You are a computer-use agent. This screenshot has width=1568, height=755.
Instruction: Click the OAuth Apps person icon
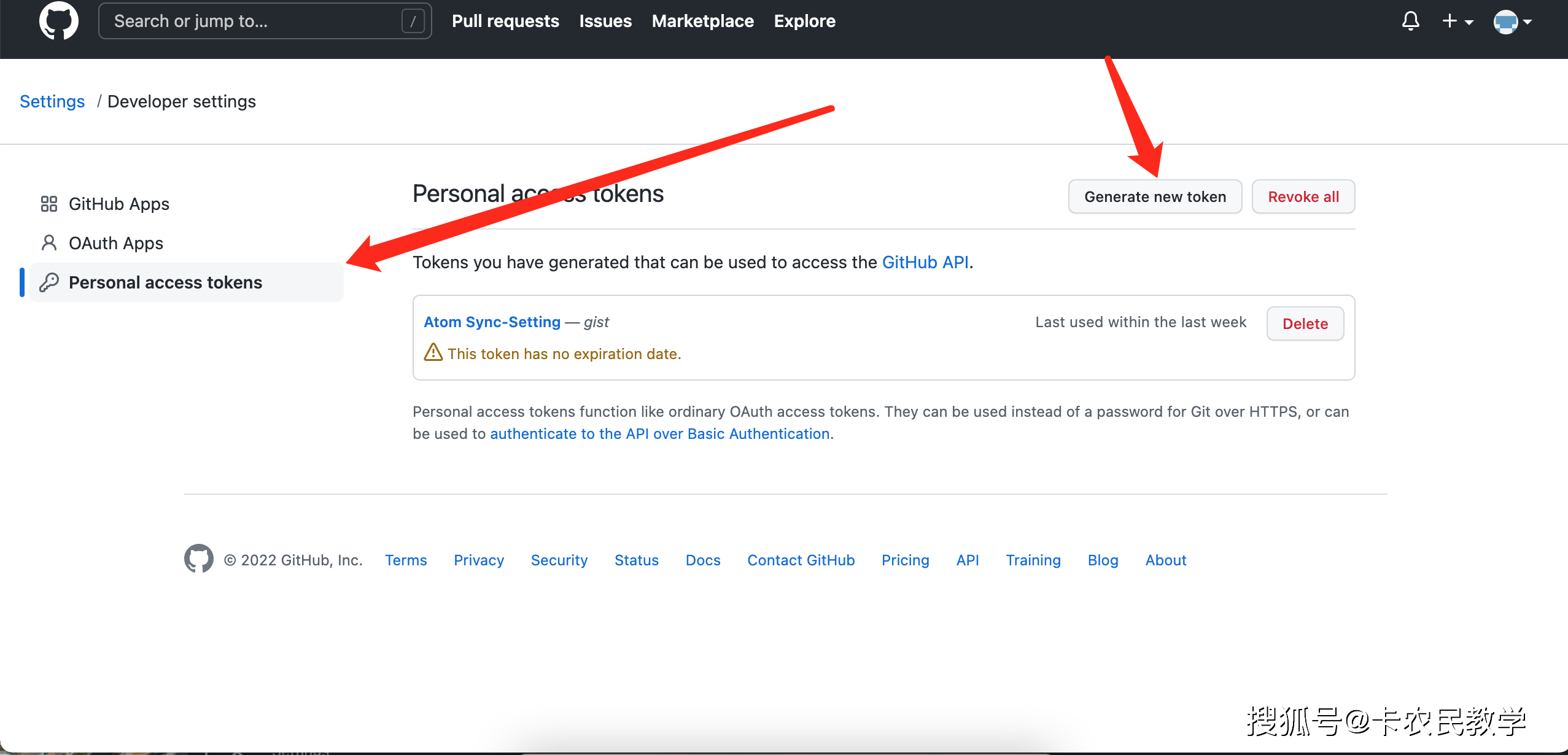click(x=49, y=243)
